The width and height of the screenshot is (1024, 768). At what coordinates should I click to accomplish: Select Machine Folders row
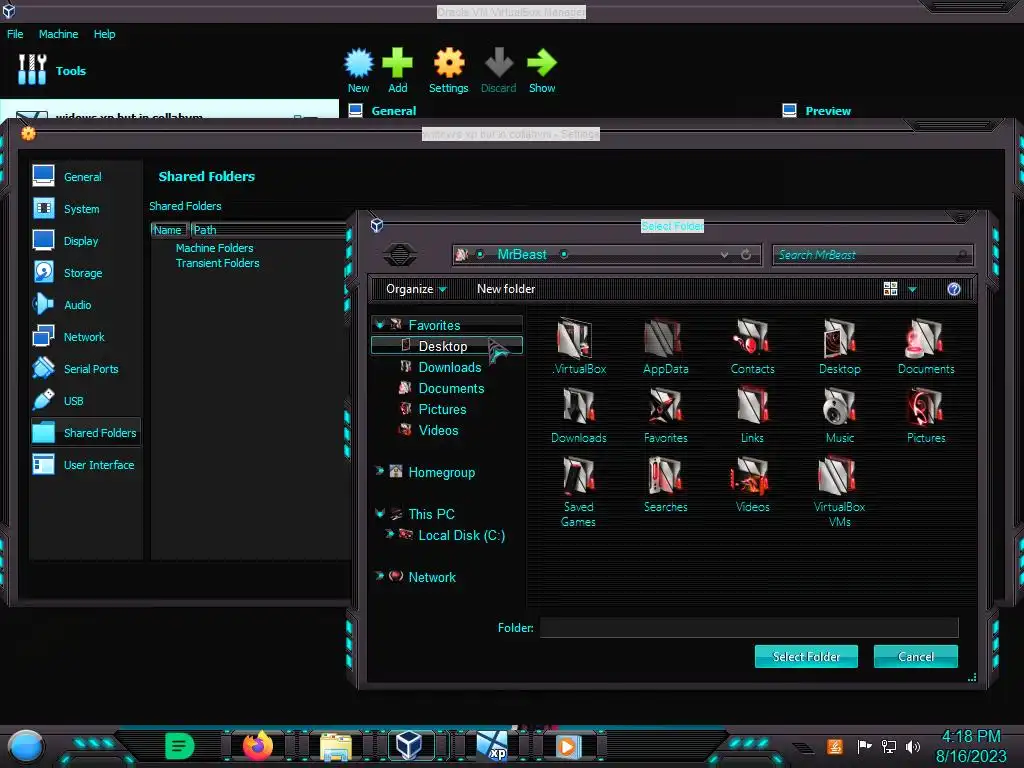(214, 248)
